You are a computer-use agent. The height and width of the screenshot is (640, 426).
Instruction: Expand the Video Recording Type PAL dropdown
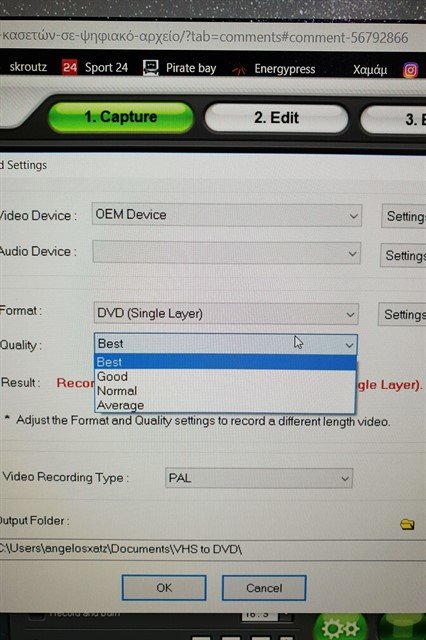(259, 478)
